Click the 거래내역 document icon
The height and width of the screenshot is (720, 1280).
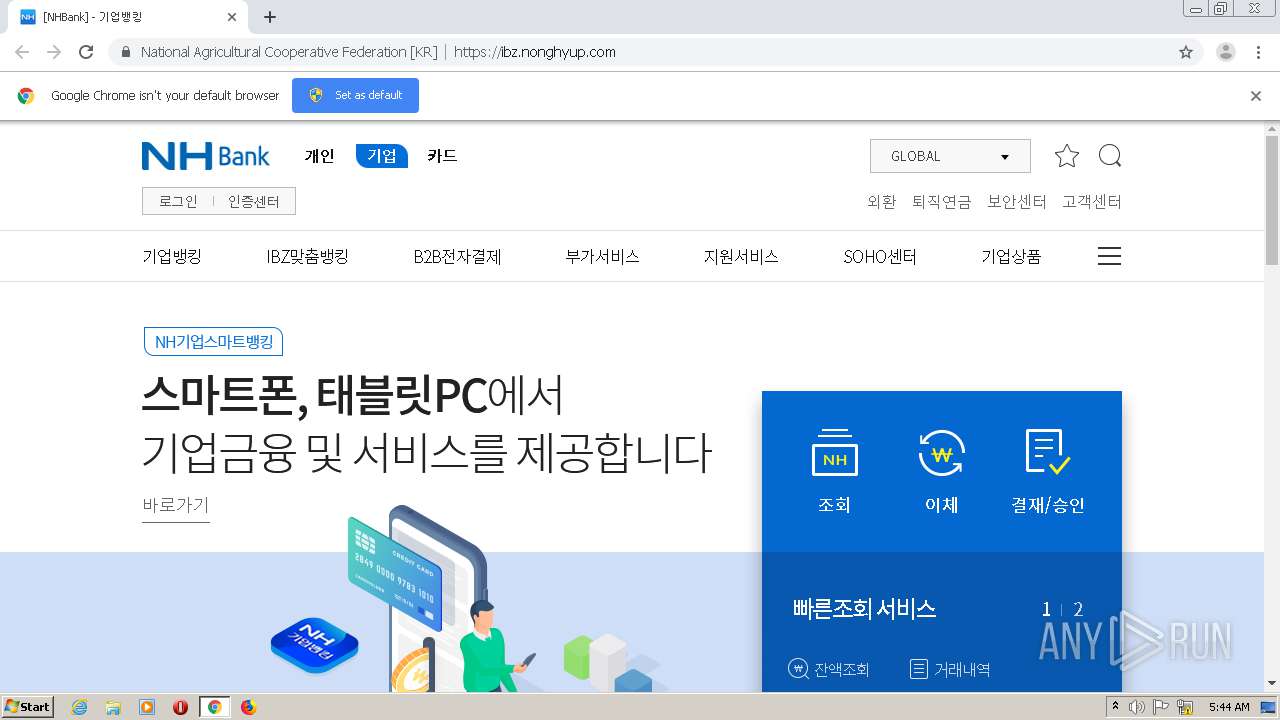pos(918,669)
